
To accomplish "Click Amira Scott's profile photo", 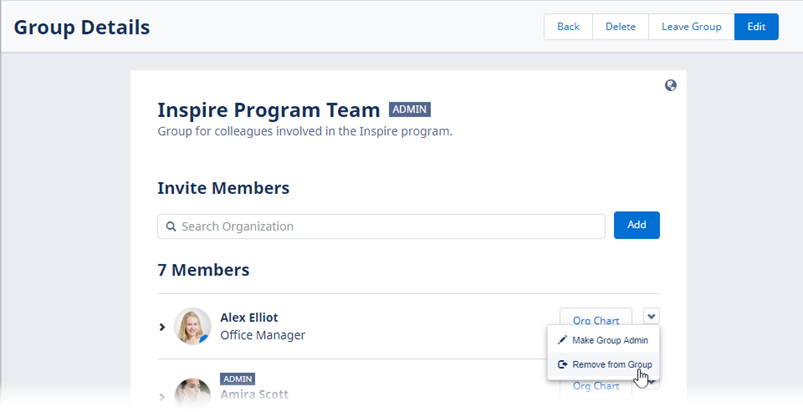I will click(x=192, y=394).
